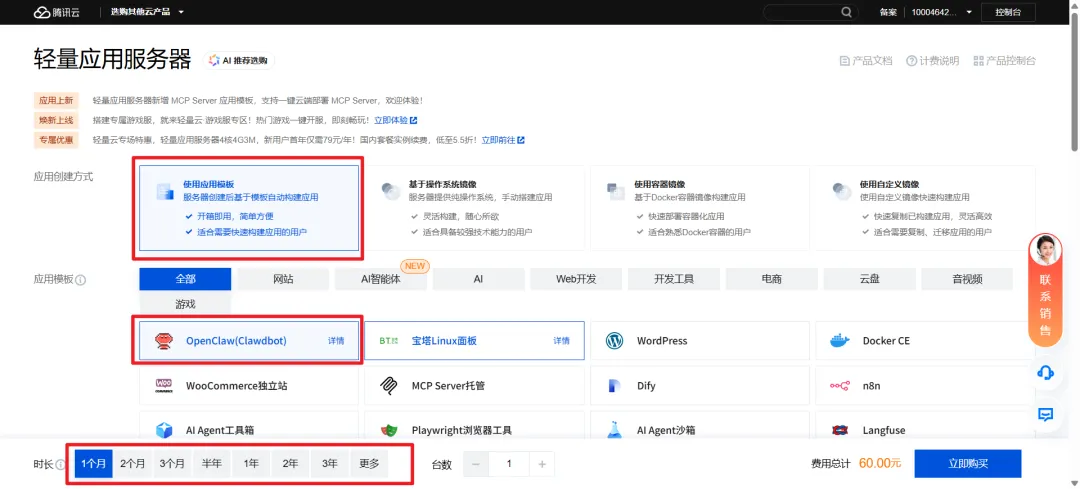Image resolution: width=1080 pixels, height=489 pixels.
Task: Switch to the AI智能体 template tab
Action: [381, 279]
